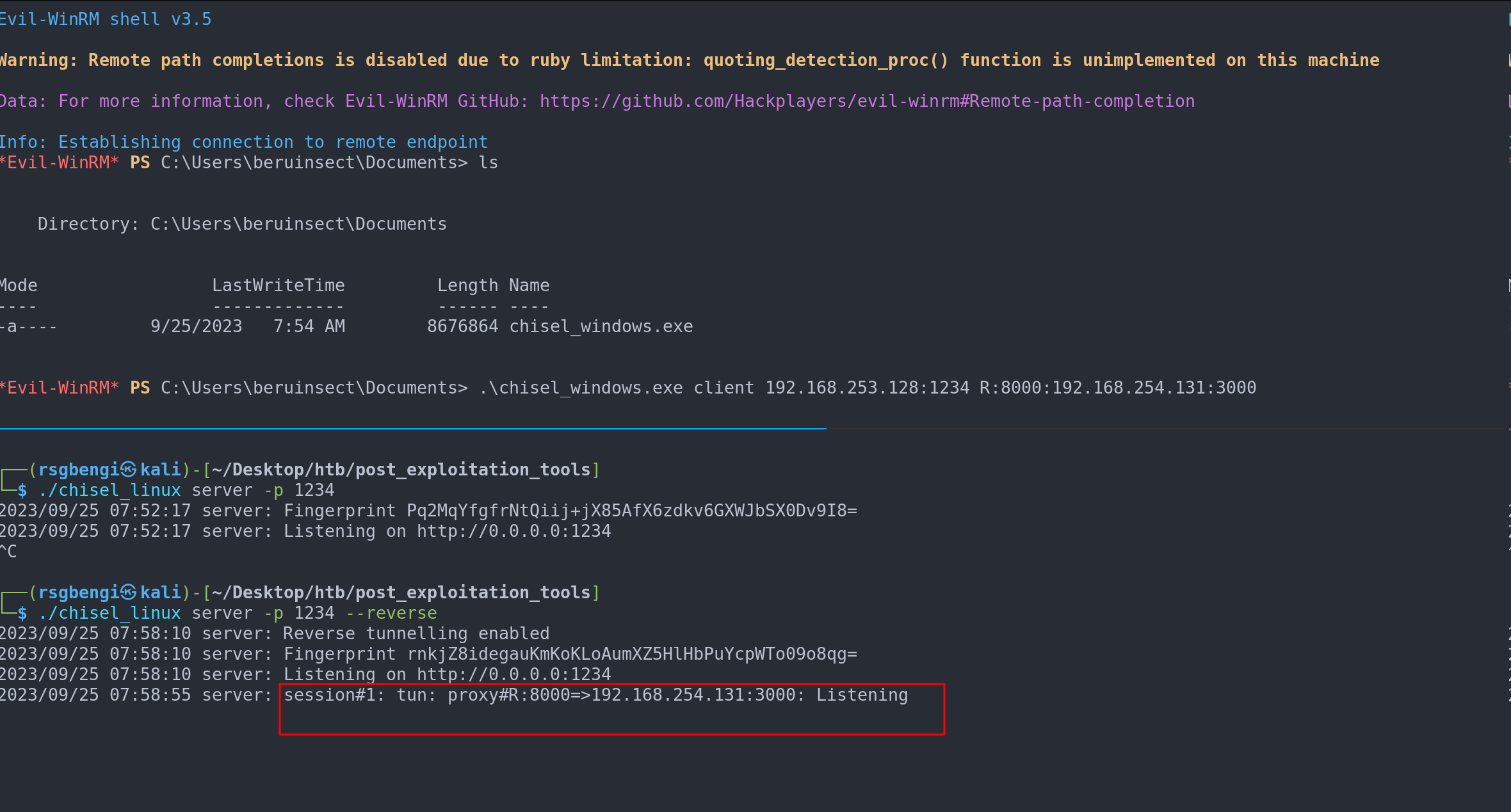Click the ^C interrupt marker
1511x812 pixels.
pyautogui.click(x=9, y=552)
